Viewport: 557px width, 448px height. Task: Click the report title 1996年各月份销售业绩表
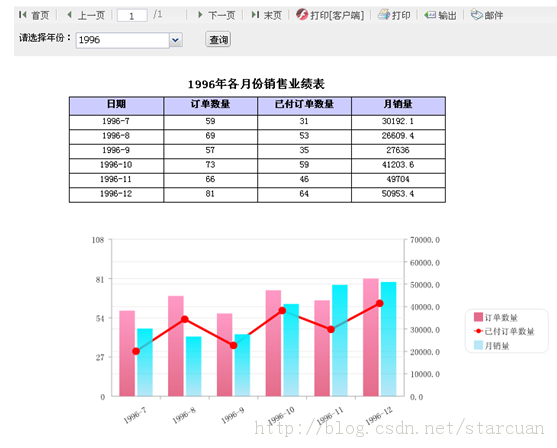(x=256, y=84)
